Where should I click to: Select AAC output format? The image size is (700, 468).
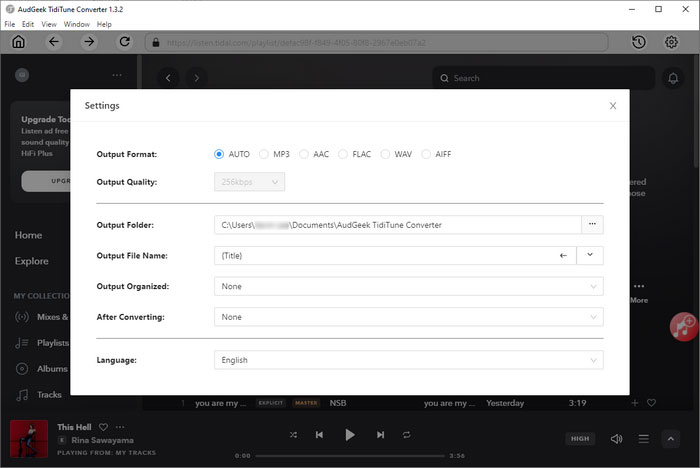[x=304, y=154]
